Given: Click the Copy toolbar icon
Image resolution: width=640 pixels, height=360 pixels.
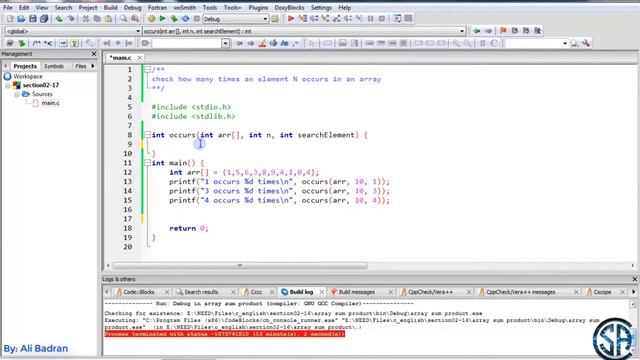Looking at the screenshot, I should (97, 19).
